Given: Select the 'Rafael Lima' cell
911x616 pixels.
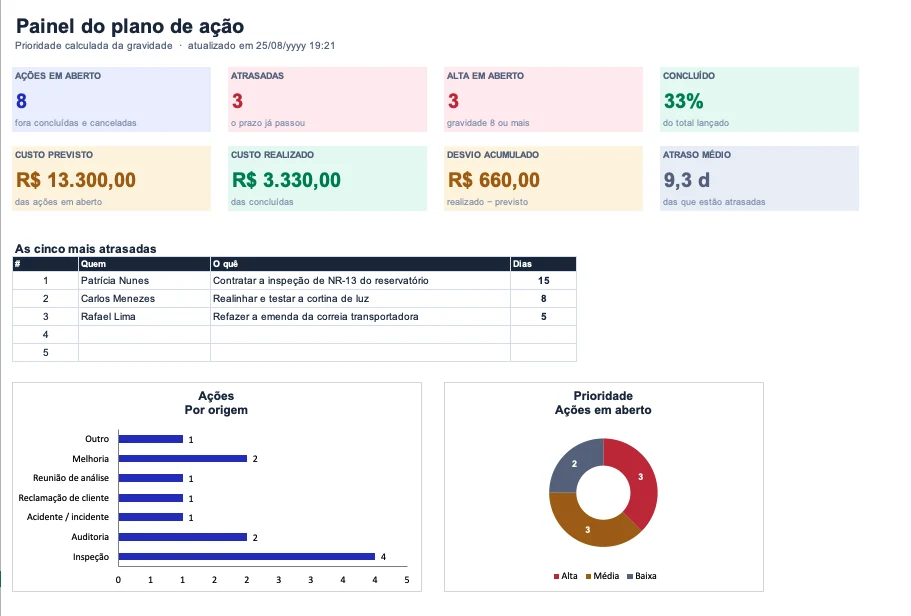Looking at the screenshot, I should click(x=144, y=317).
